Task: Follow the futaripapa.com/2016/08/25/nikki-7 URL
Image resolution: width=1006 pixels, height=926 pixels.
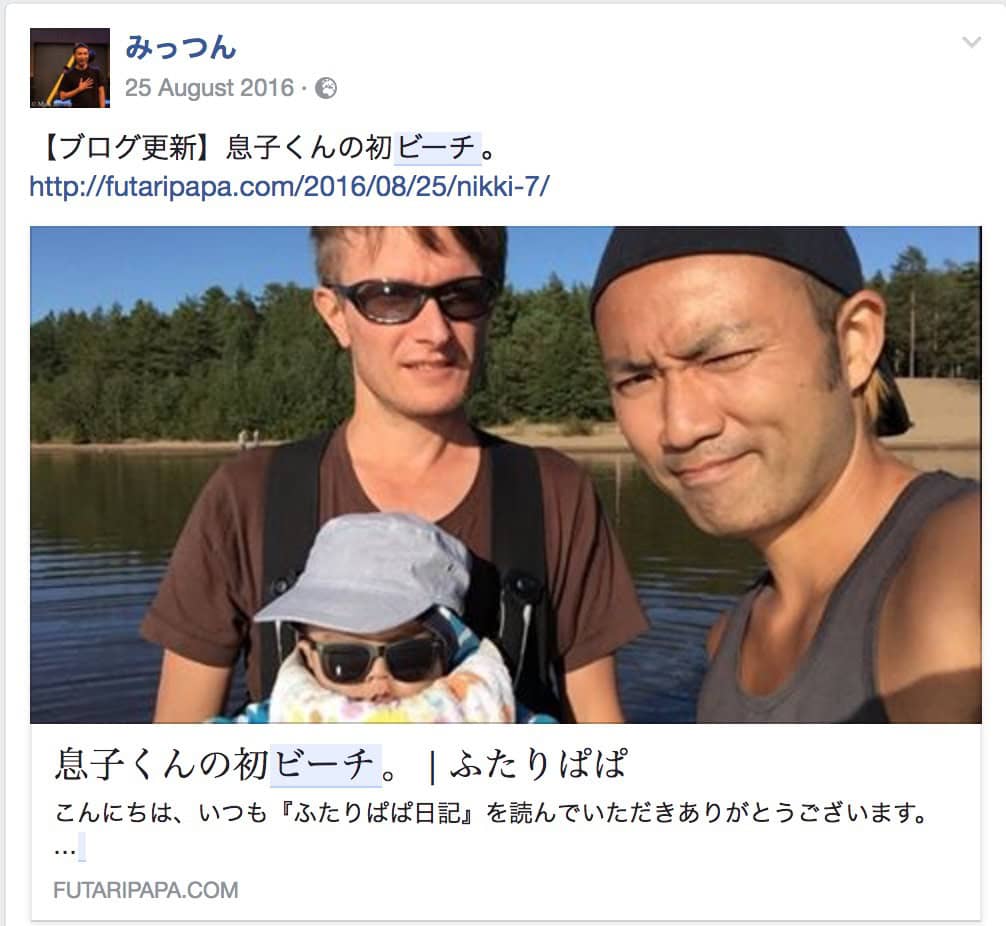Action: pos(289,187)
